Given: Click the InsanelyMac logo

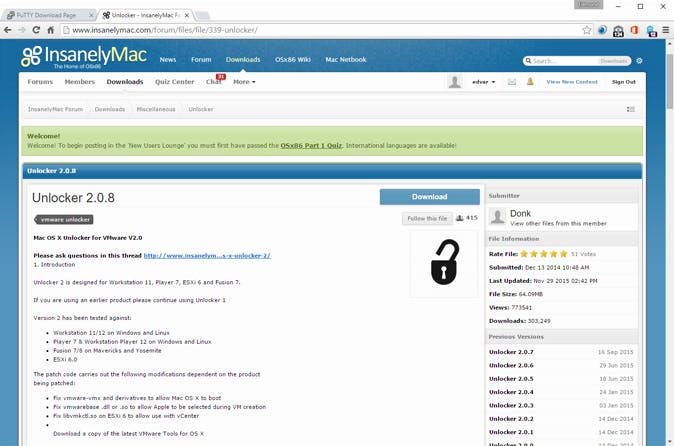Looking at the screenshot, I should [84, 56].
